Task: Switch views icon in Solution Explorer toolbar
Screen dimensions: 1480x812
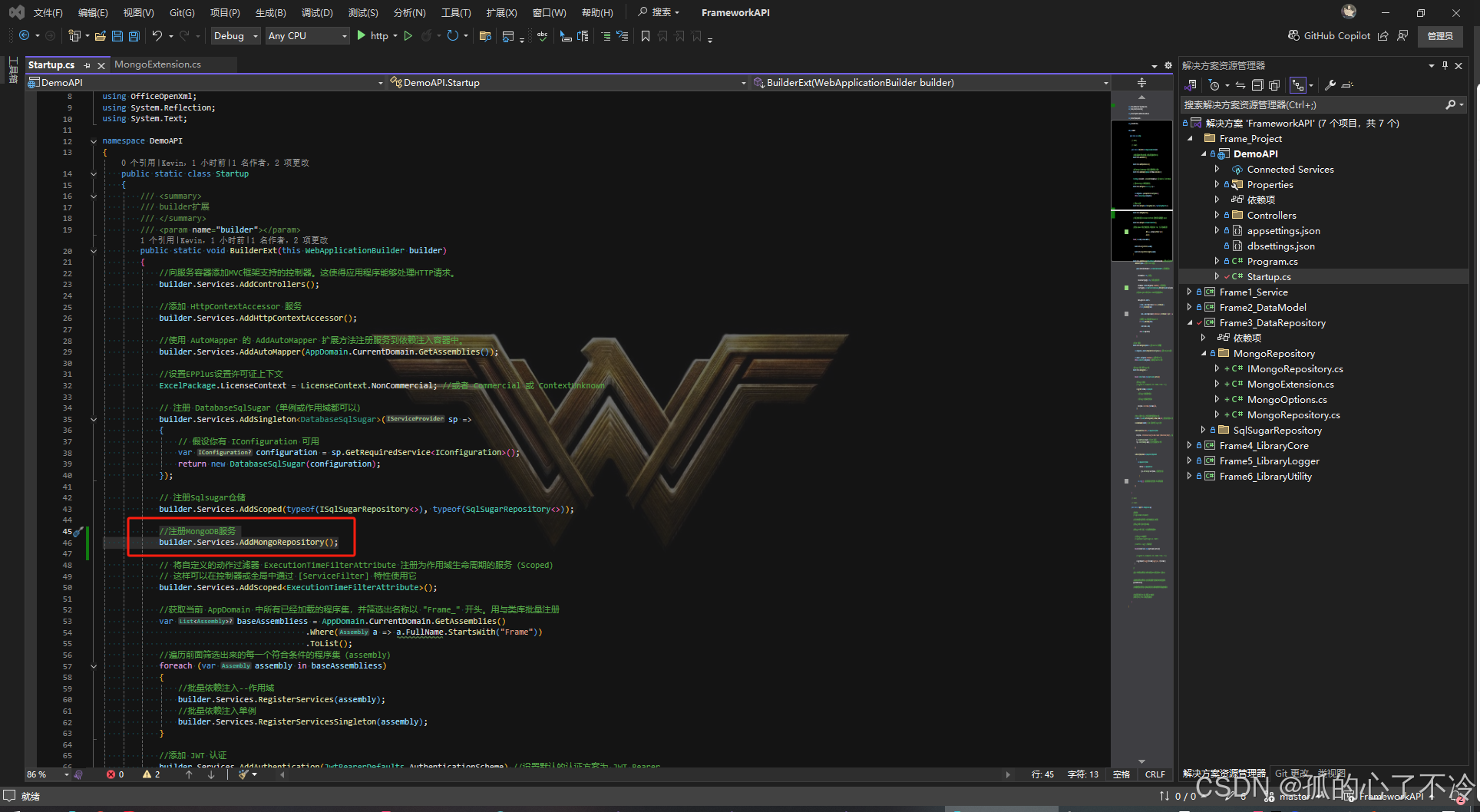Action: (x=1191, y=85)
